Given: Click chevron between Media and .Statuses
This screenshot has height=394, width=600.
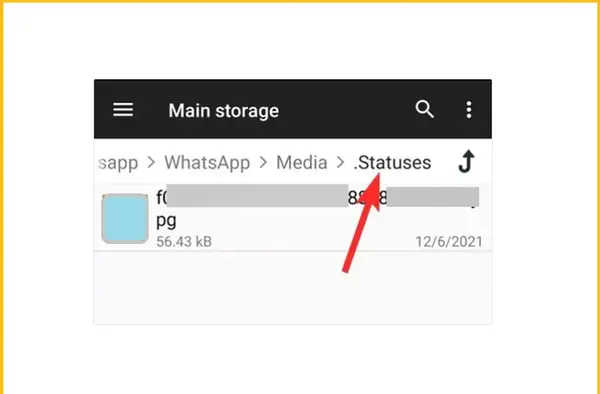Looking at the screenshot, I should click(340, 163).
